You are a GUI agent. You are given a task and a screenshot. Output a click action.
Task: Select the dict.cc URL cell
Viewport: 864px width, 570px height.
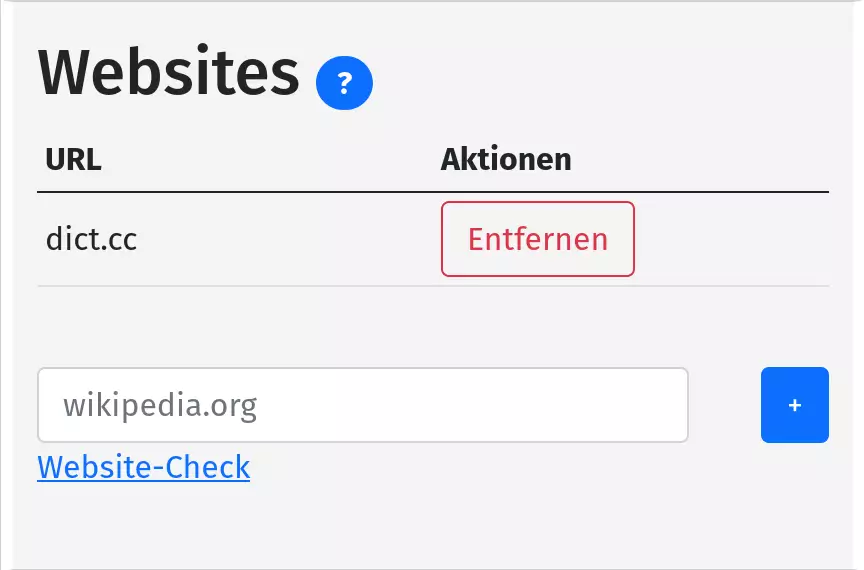pos(91,240)
